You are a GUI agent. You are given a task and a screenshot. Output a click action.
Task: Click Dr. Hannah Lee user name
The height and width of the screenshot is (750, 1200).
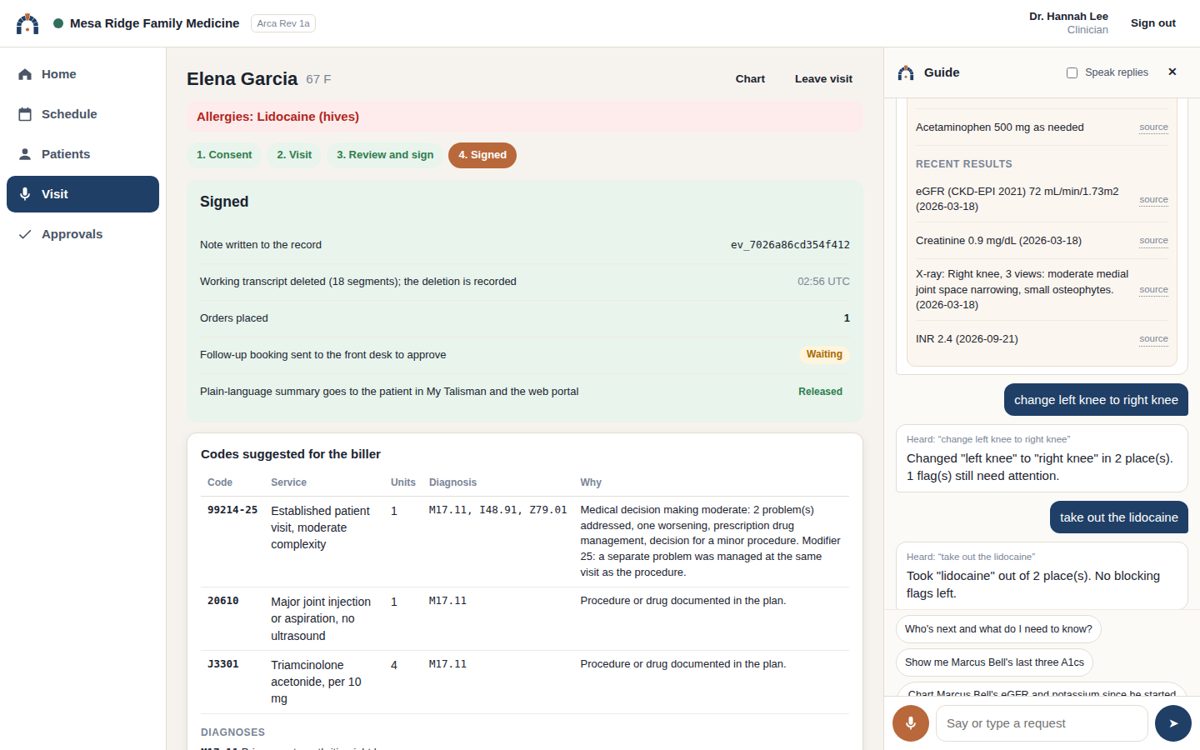point(1068,16)
